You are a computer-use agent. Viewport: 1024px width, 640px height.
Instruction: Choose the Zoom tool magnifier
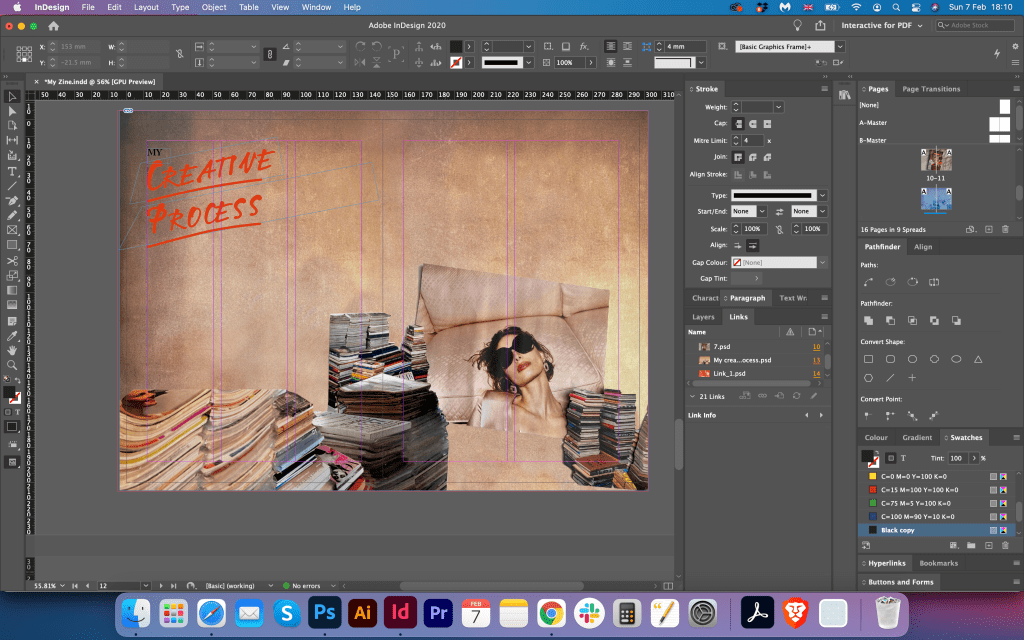[13, 365]
